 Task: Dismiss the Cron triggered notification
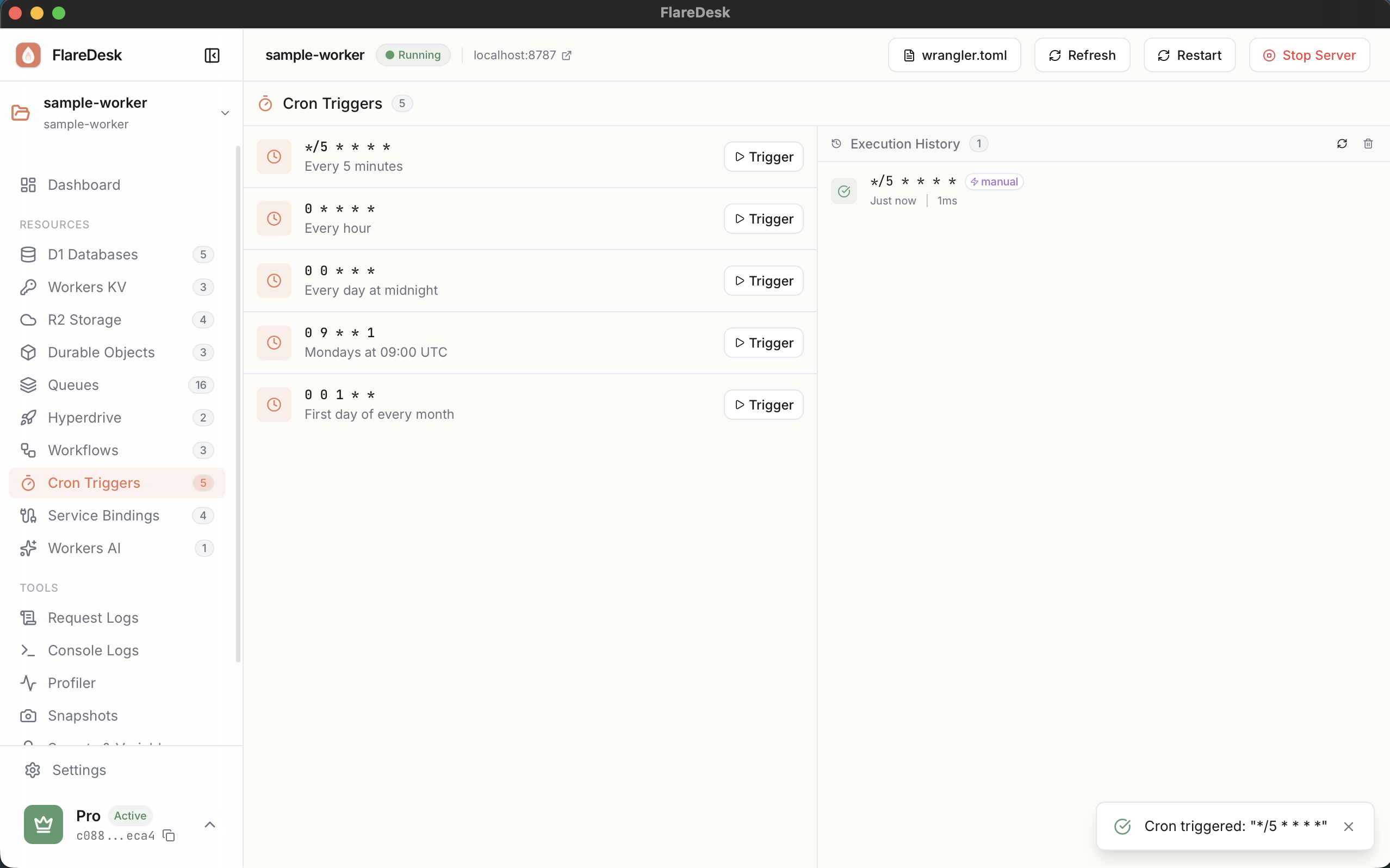pos(1349,826)
